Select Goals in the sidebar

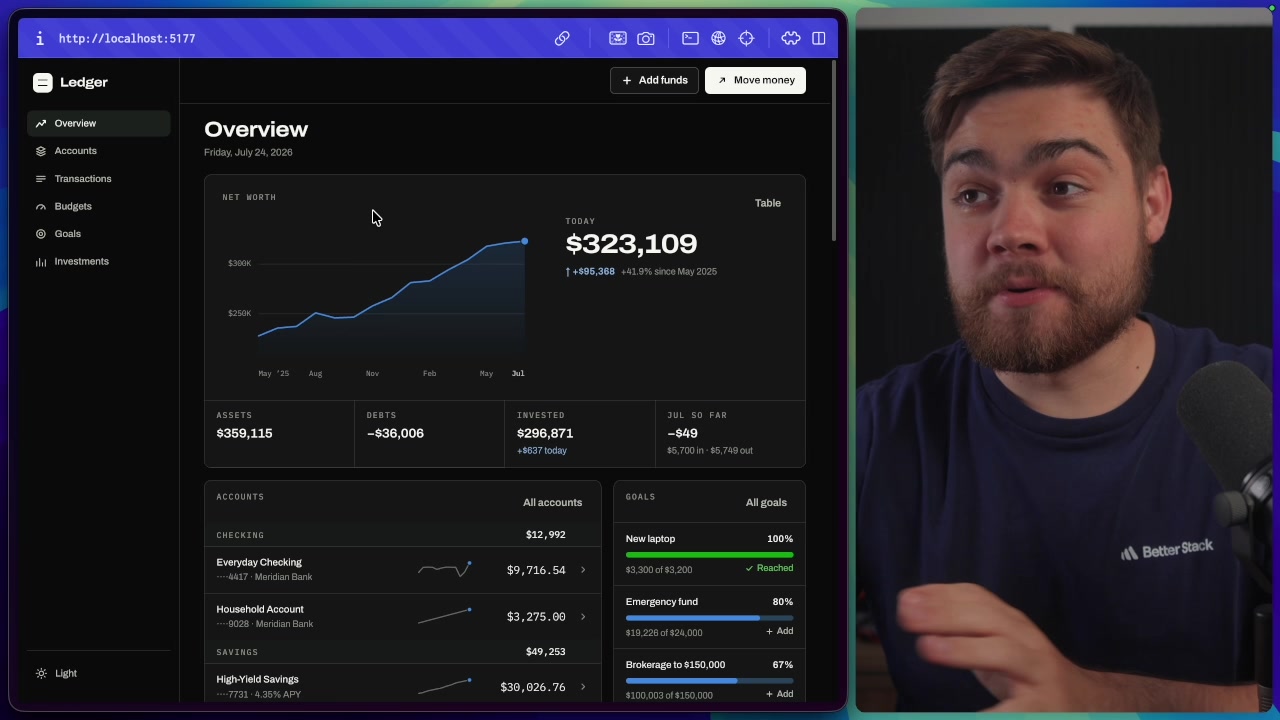click(x=99, y=234)
